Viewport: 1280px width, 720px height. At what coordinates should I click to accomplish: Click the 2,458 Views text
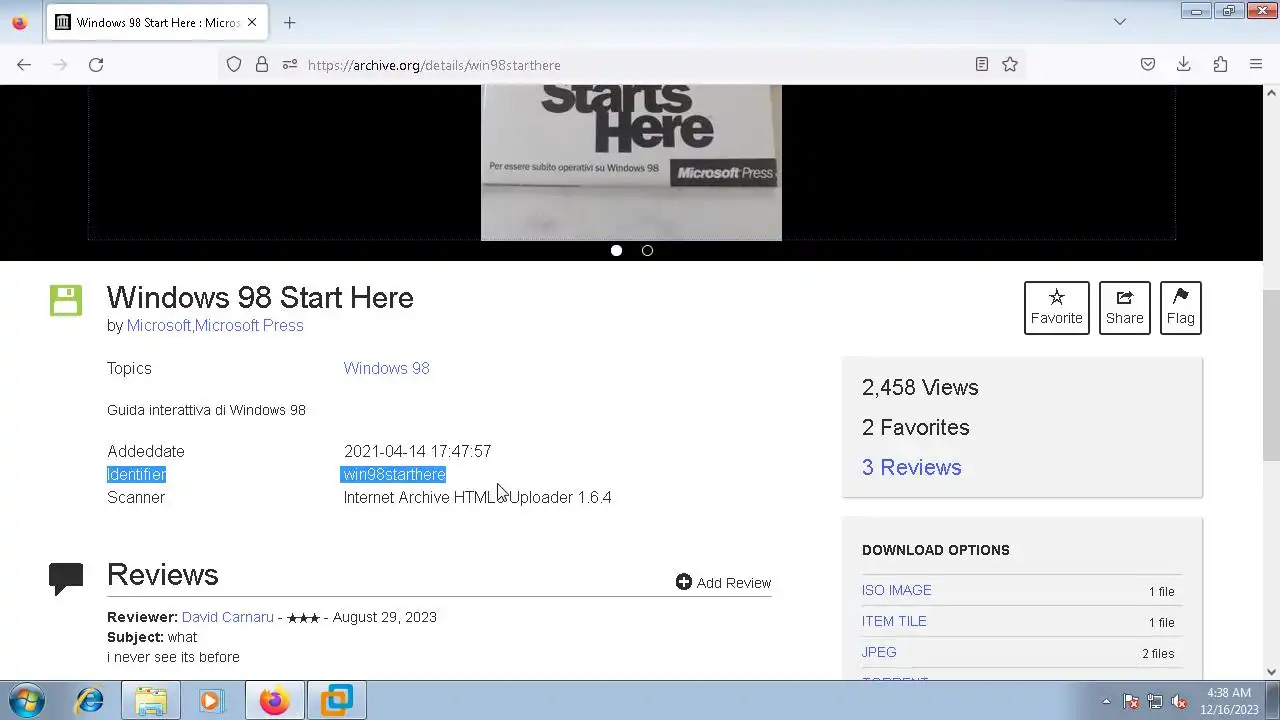920,387
